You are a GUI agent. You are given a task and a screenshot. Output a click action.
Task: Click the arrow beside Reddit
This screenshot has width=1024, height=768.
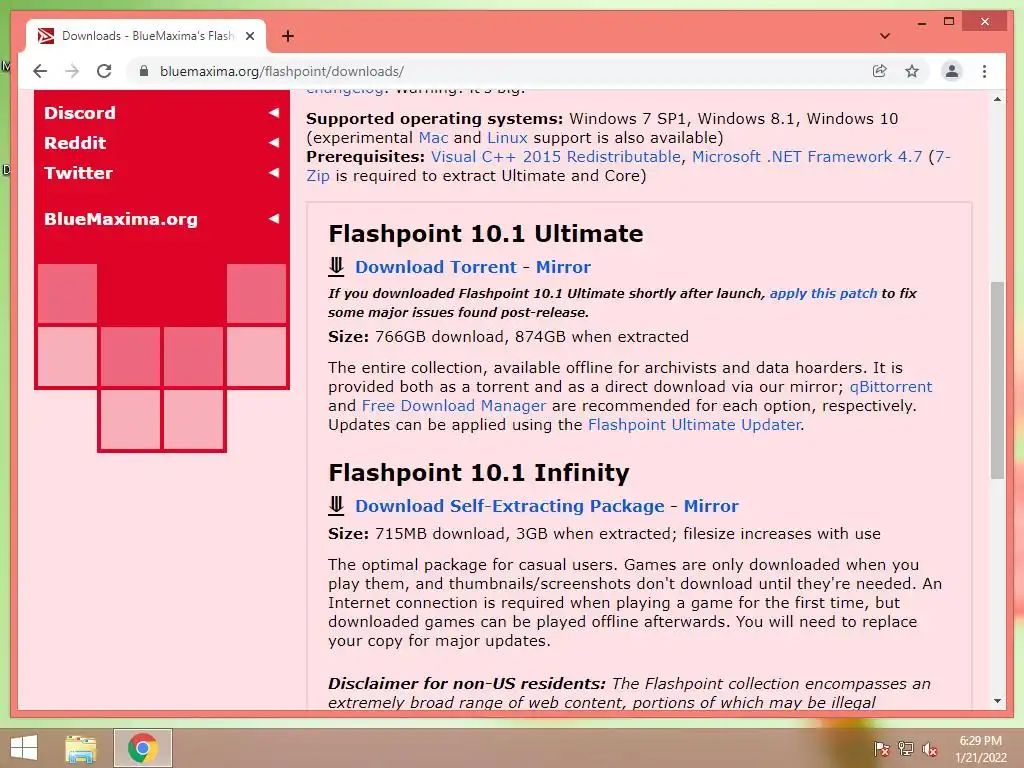point(274,142)
